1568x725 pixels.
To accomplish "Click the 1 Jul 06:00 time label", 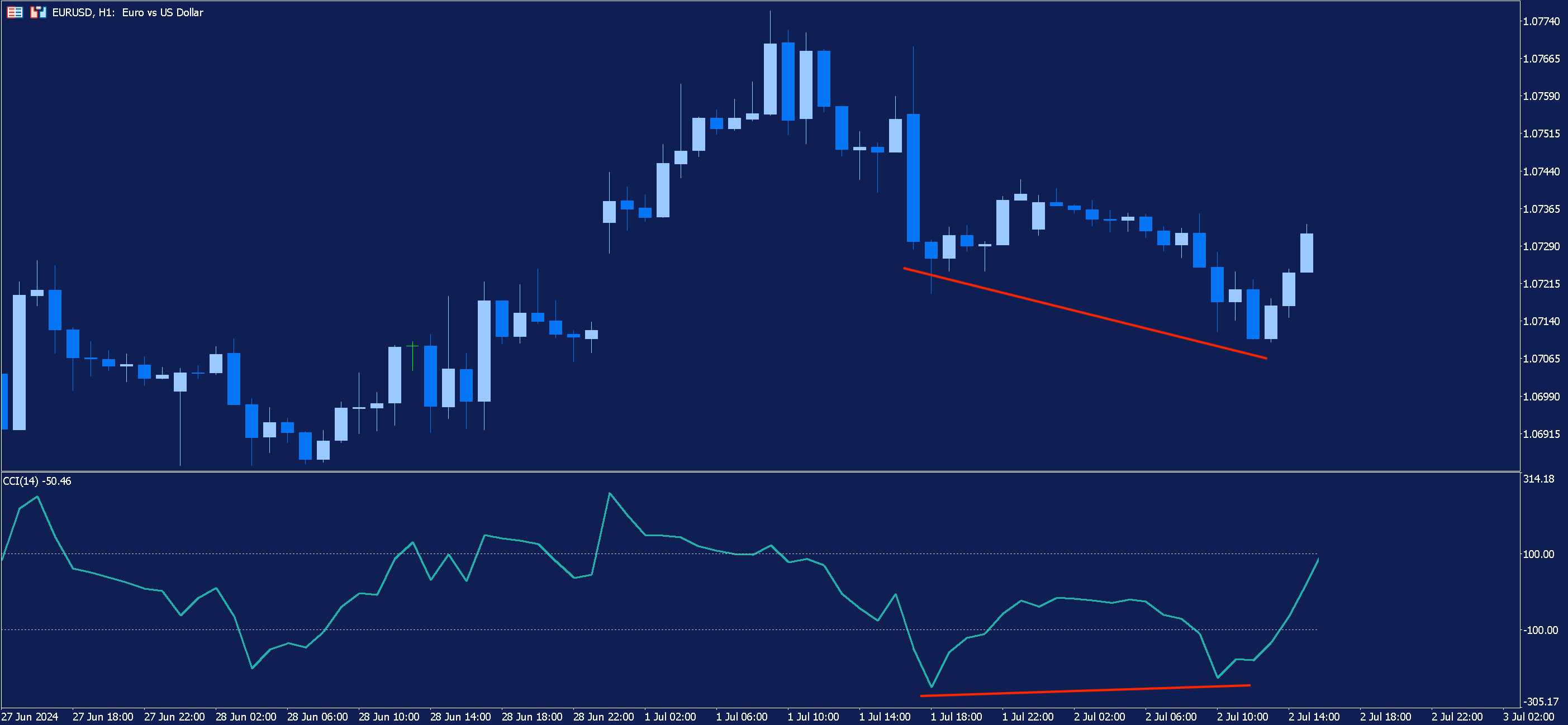I will click(742, 717).
